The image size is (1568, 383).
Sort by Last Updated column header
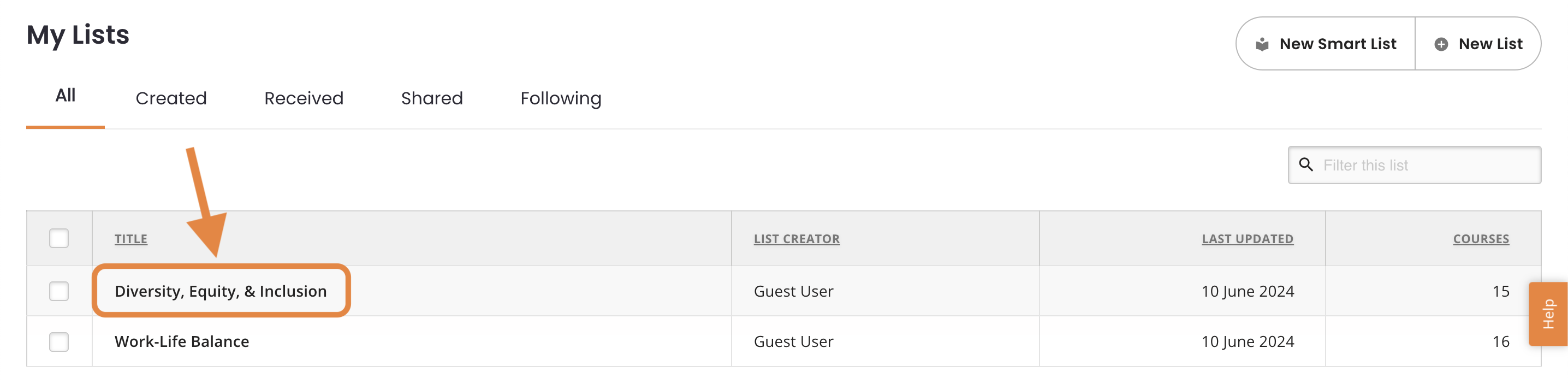click(1247, 239)
